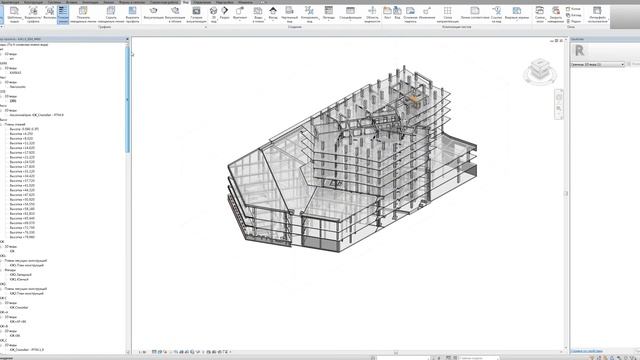Start Render (Визуализация) teapot tool
Image resolution: width=640 pixels, height=360 pixels.
(153, 14)
